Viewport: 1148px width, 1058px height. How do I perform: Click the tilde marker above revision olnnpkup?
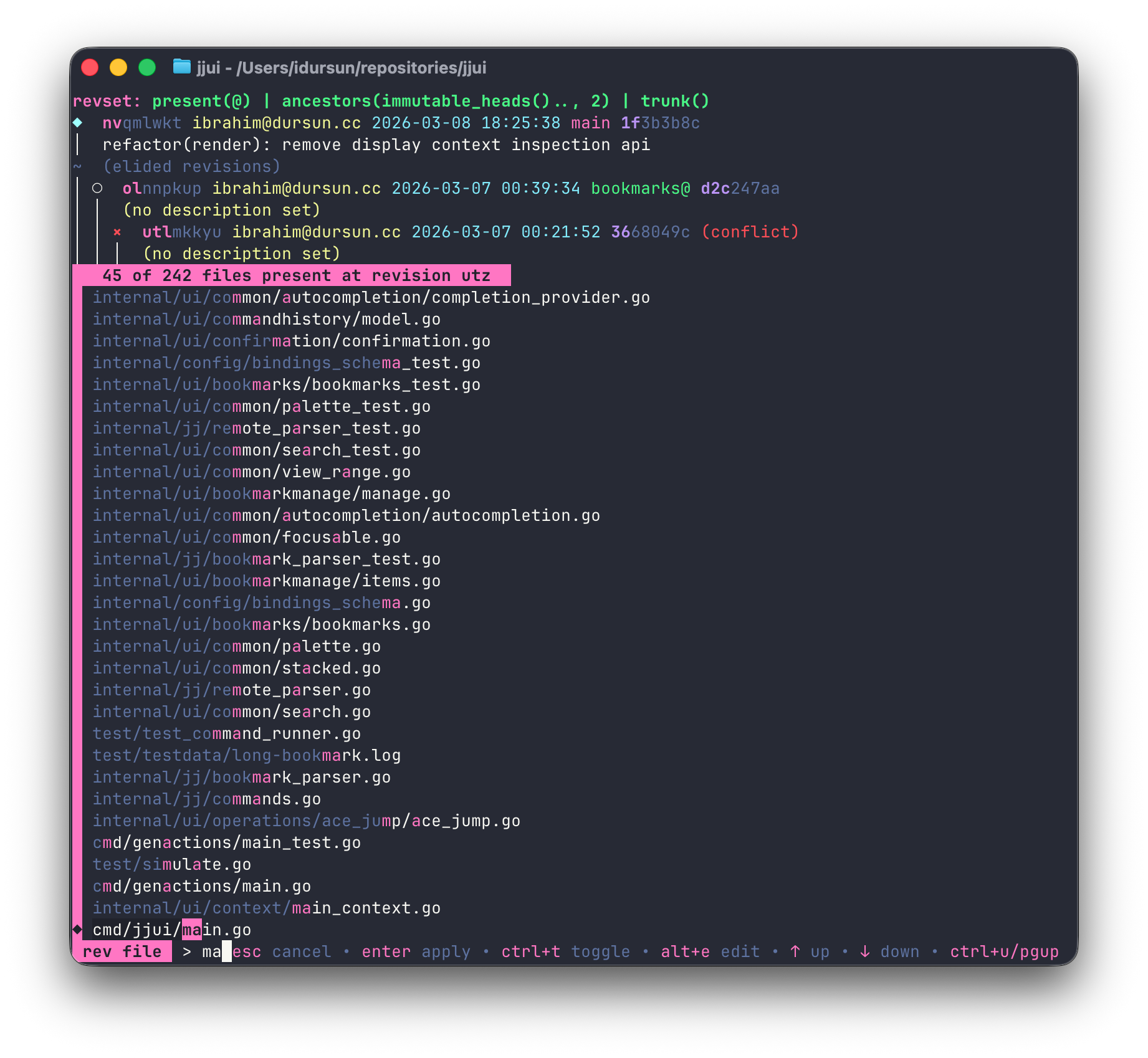[76, 166]
